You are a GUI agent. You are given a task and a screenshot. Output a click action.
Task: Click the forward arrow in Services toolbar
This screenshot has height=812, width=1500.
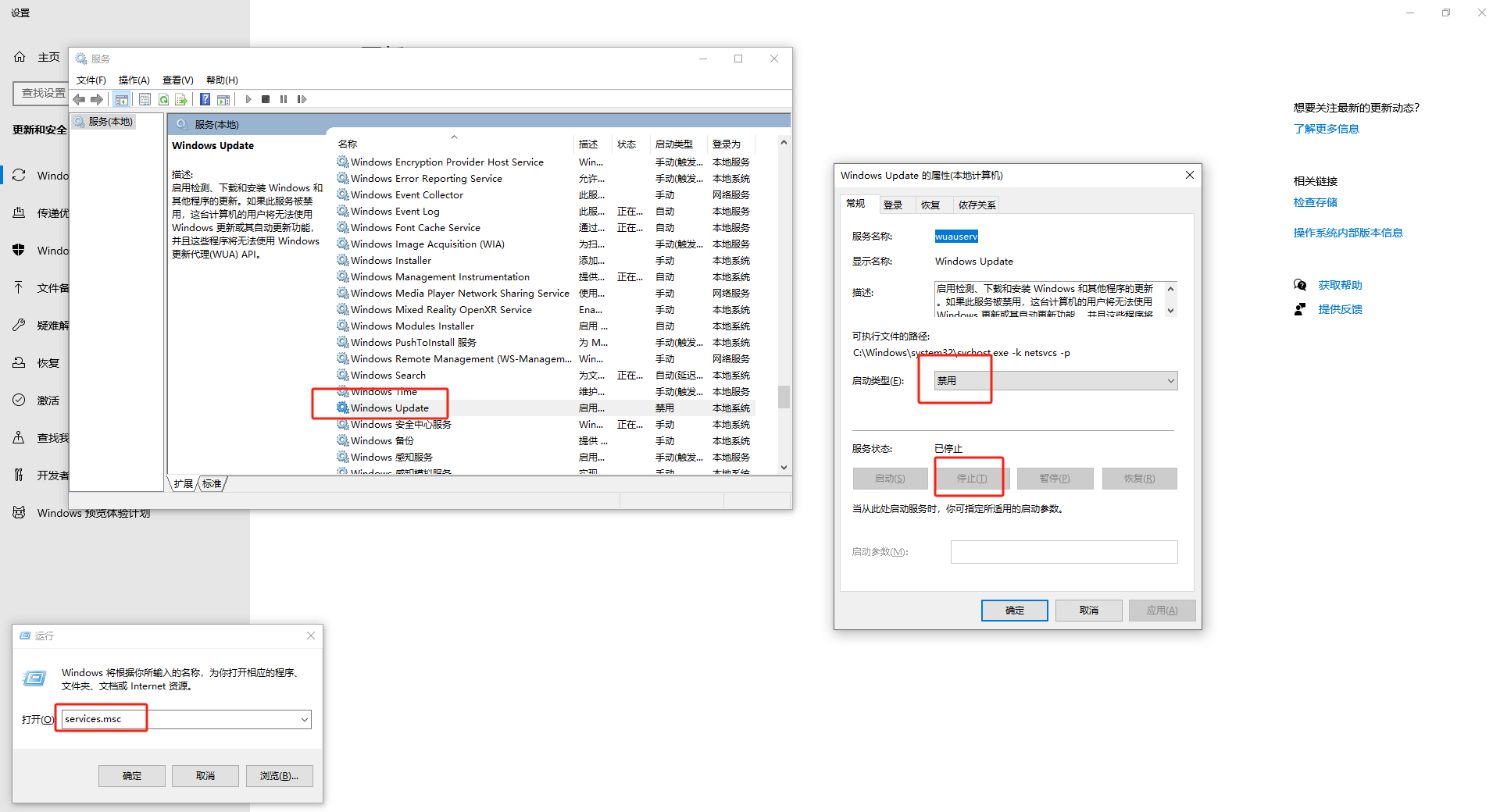click(97, 99)
